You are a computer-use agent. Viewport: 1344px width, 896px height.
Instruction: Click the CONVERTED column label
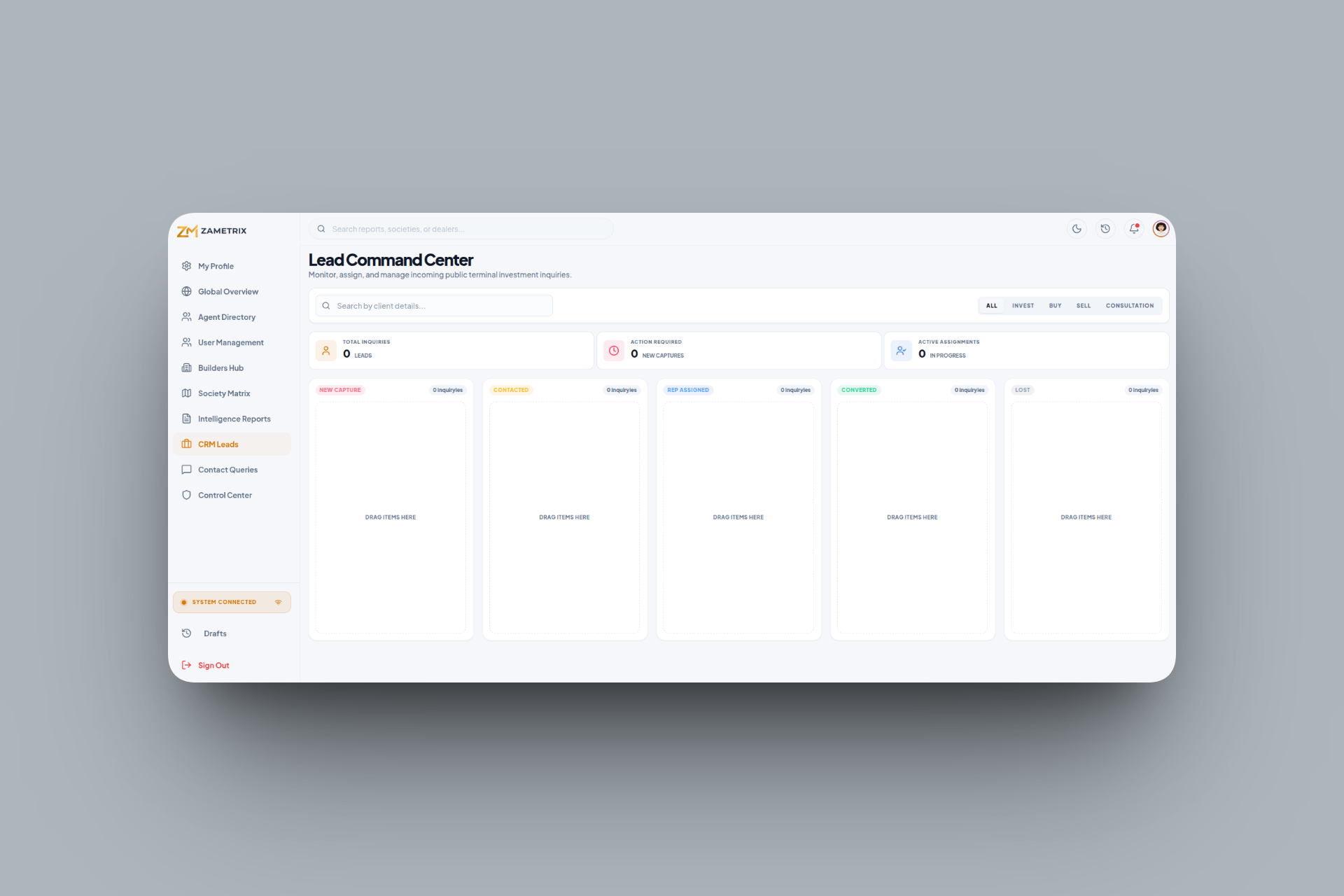click(859, 390)
